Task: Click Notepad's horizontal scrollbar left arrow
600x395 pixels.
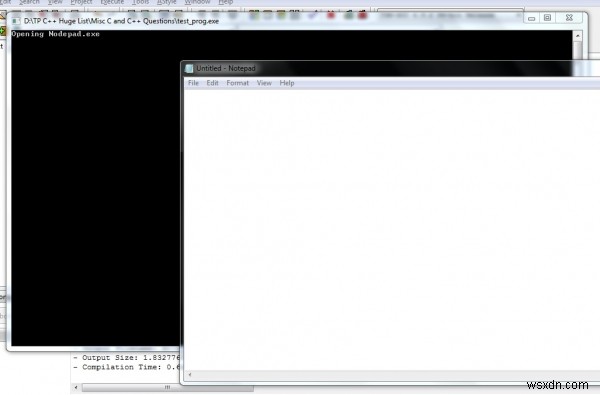Action: pos(190,375)
